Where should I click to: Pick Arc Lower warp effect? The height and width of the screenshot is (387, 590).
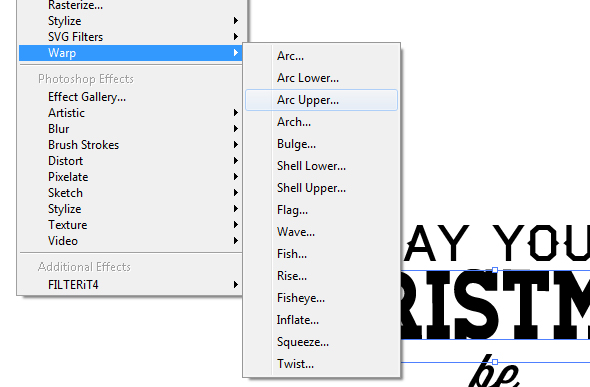pyautogui.click(x=321, y=78)
